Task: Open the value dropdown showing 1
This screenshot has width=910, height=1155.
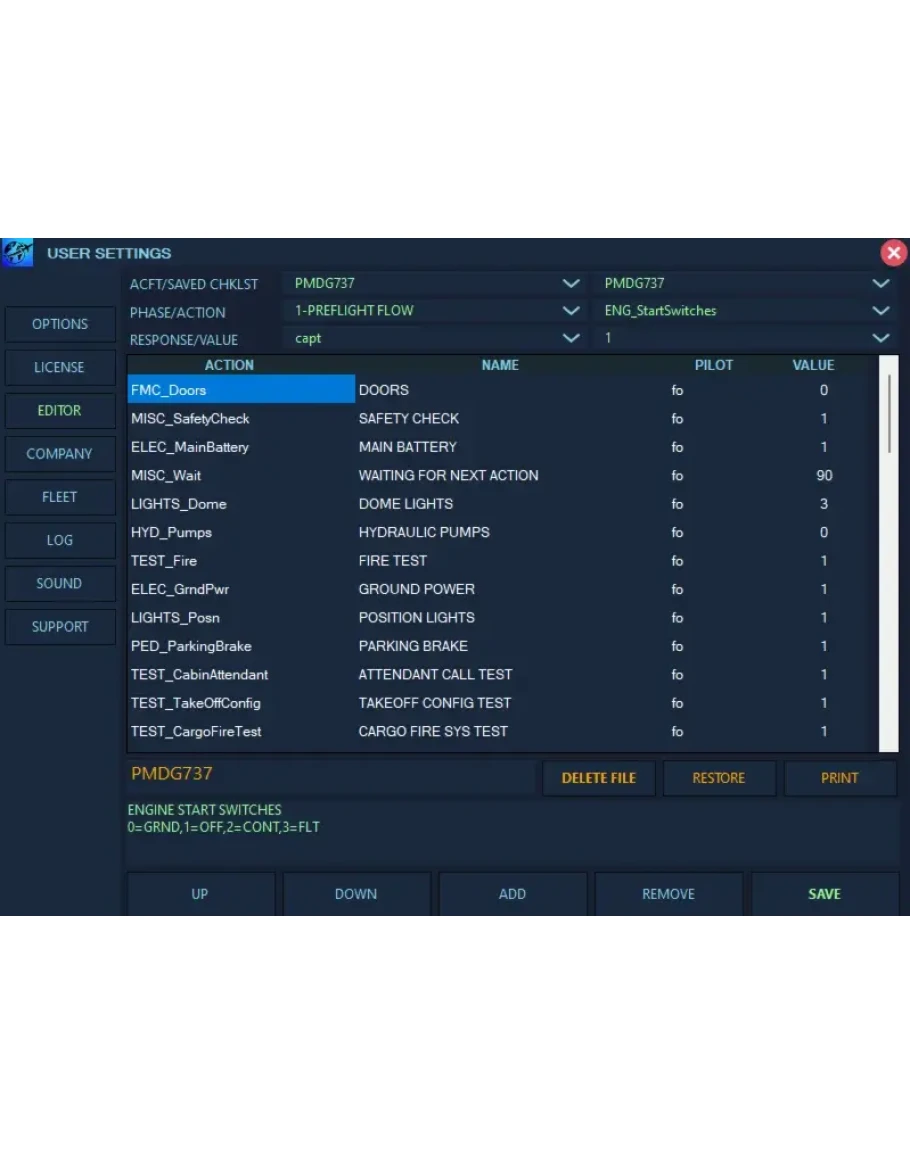Action: tap(880, 339)
